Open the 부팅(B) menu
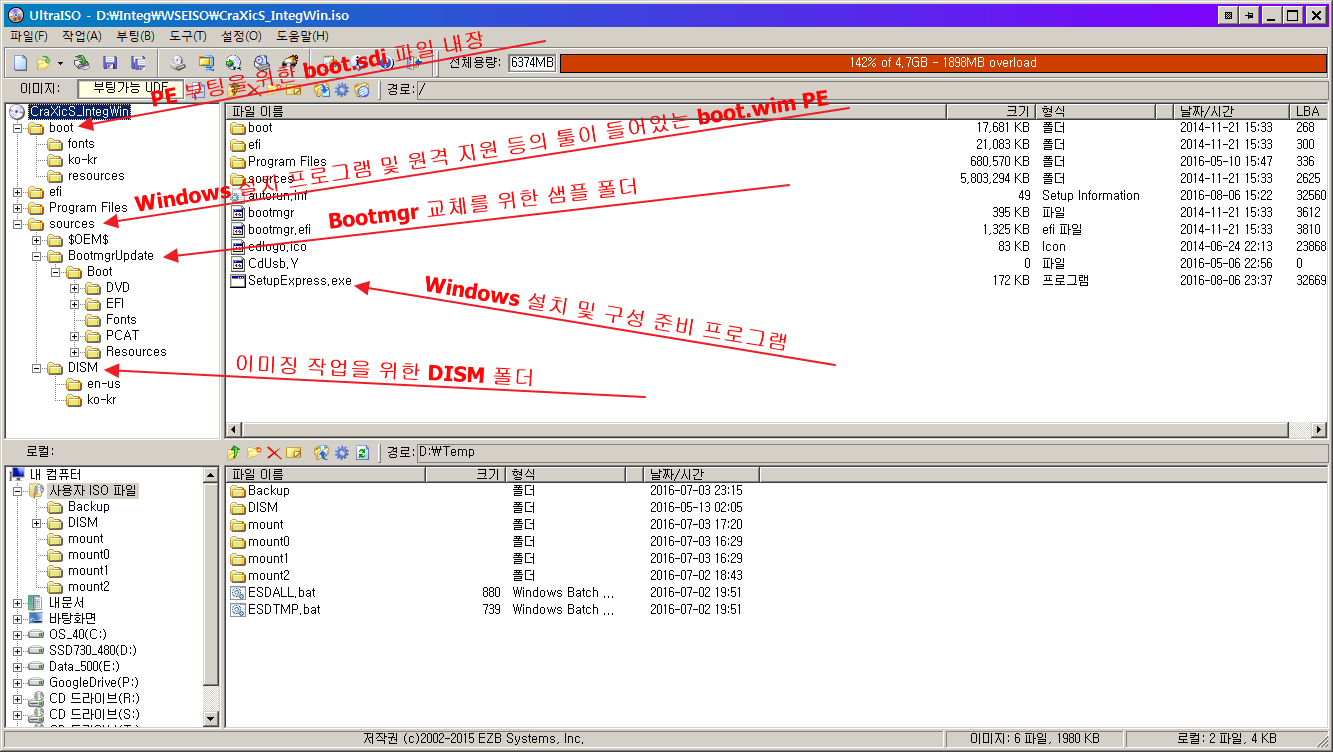Viewport: 1333px width, 752px height. coord(135,36)
